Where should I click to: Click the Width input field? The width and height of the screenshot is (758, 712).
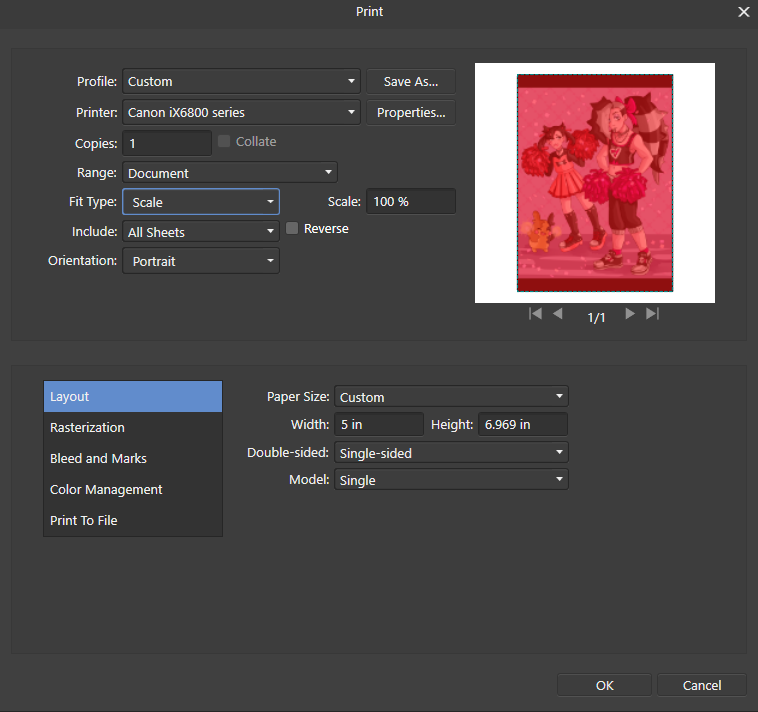click(379, 424)
